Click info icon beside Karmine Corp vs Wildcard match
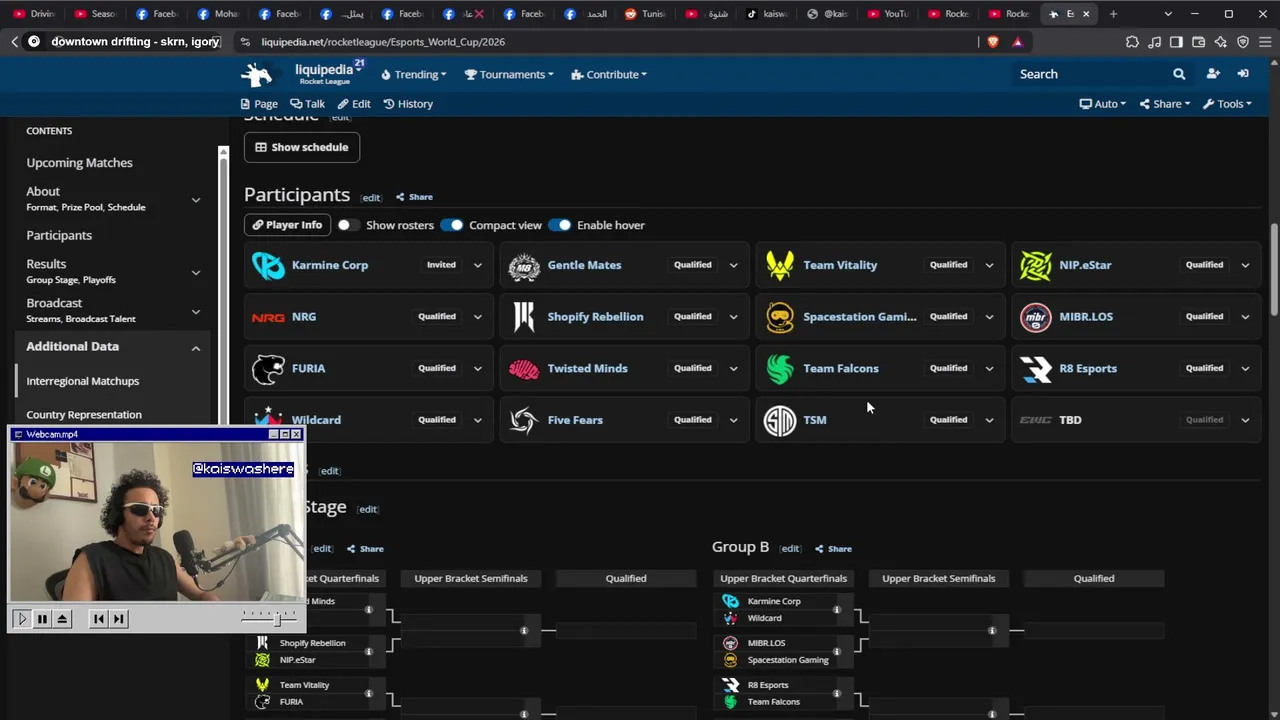 click(837, 609)
